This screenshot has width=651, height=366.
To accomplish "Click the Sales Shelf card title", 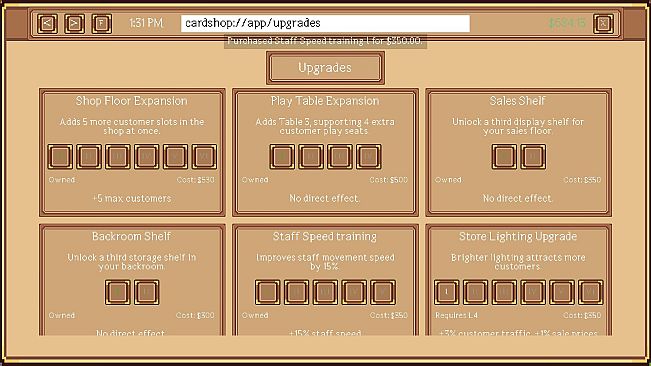I will click(518, 101).
